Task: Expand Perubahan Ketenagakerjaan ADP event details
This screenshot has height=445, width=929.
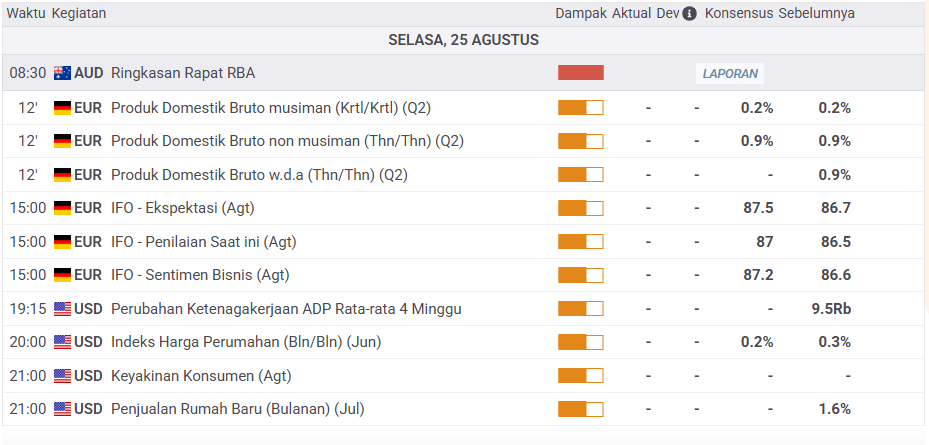Action: (x=286, y=309)
